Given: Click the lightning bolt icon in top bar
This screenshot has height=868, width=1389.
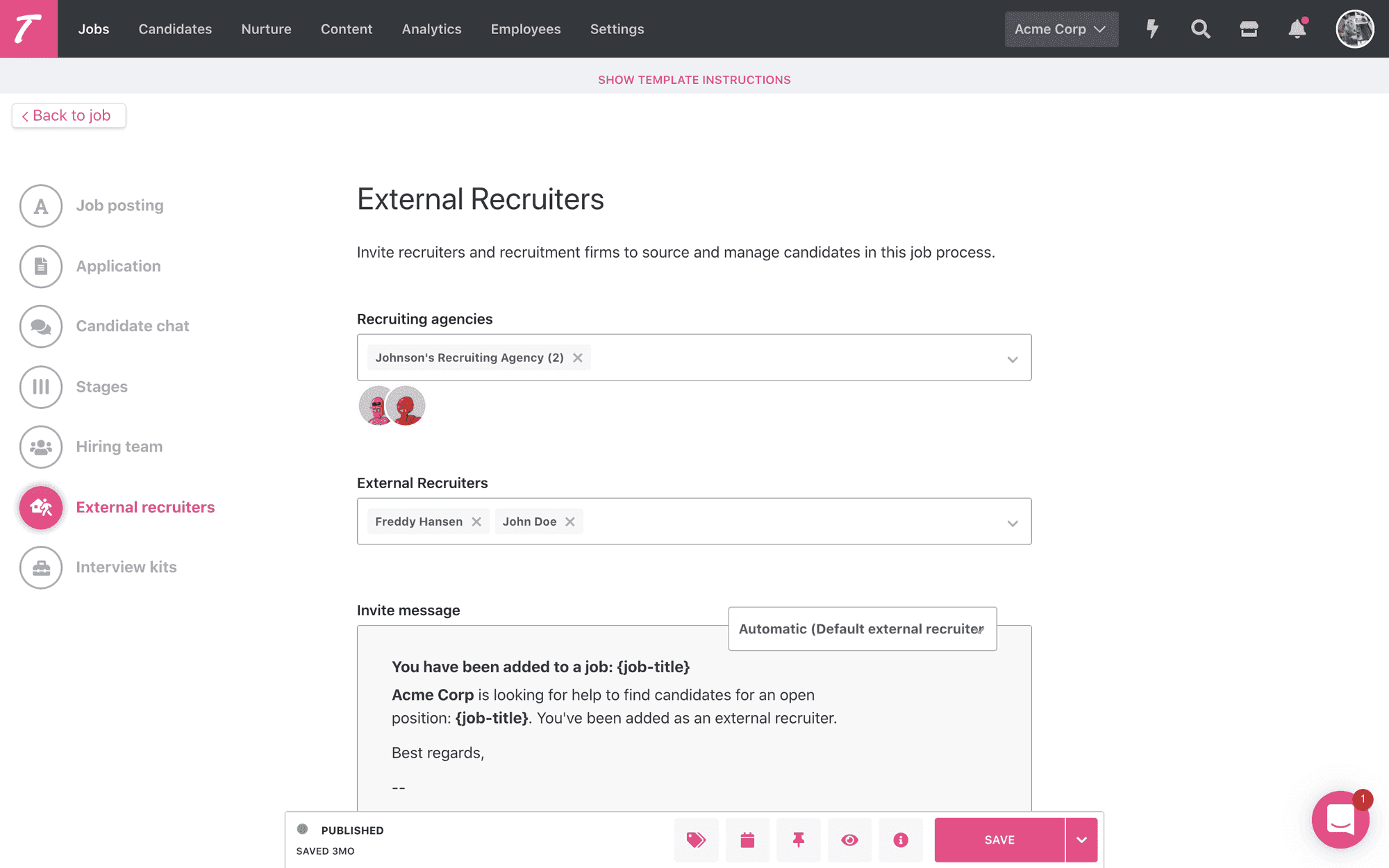Looking at the screenshot, I should click(1152, 28).
